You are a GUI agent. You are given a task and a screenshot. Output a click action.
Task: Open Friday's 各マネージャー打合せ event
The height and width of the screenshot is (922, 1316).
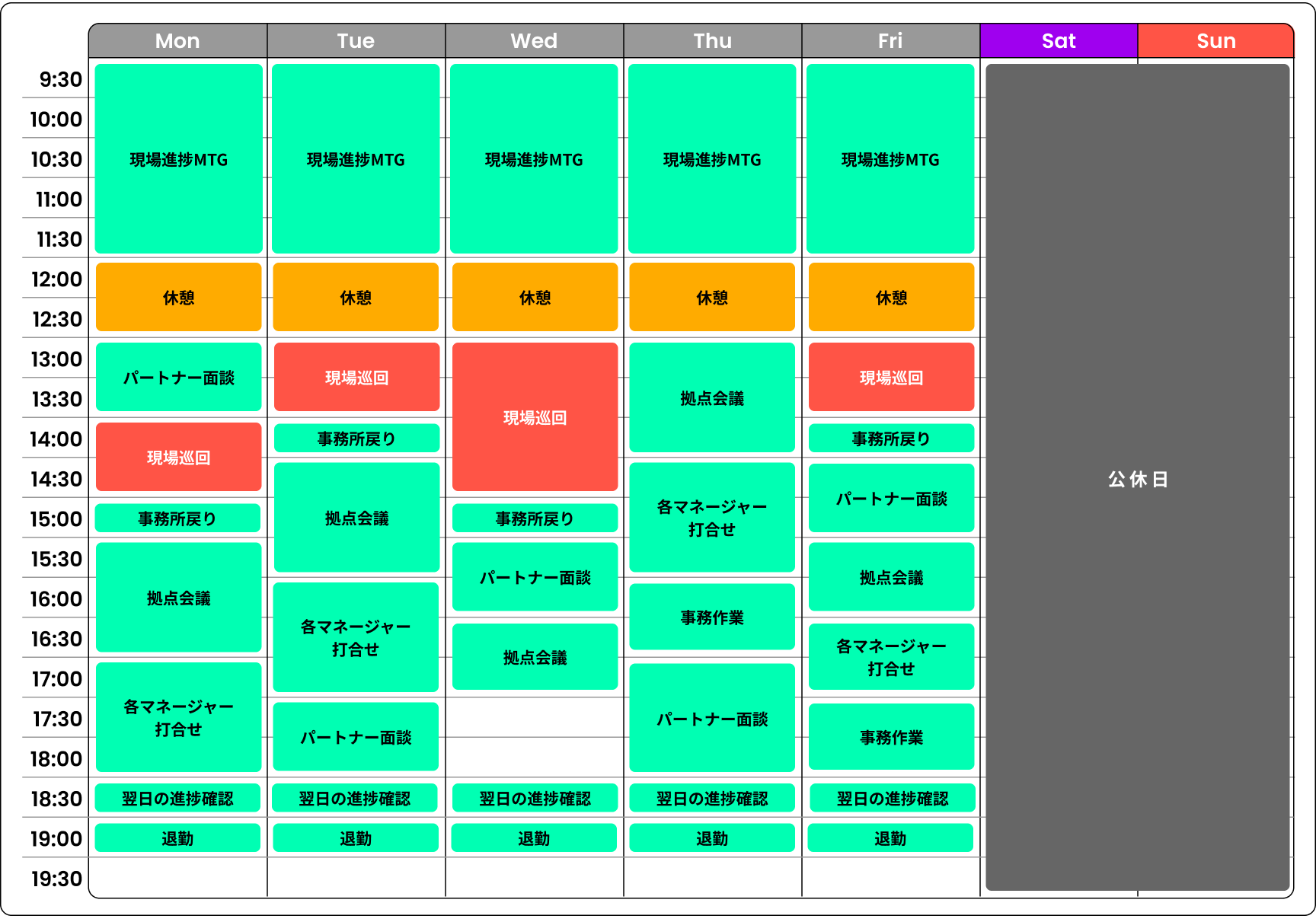tap(891, 657)
